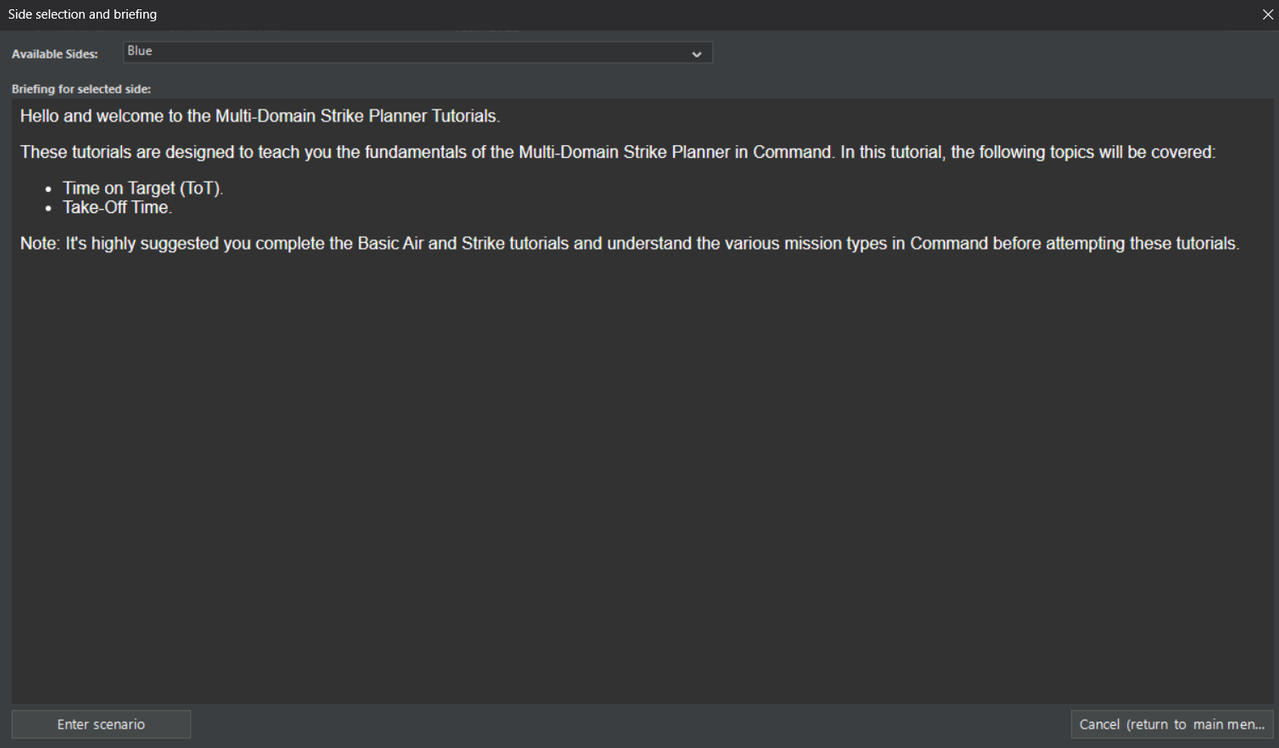Click the Take-Off Time bullet item
This screenshot has width=1279, height=748.
[x=118, y=207]
